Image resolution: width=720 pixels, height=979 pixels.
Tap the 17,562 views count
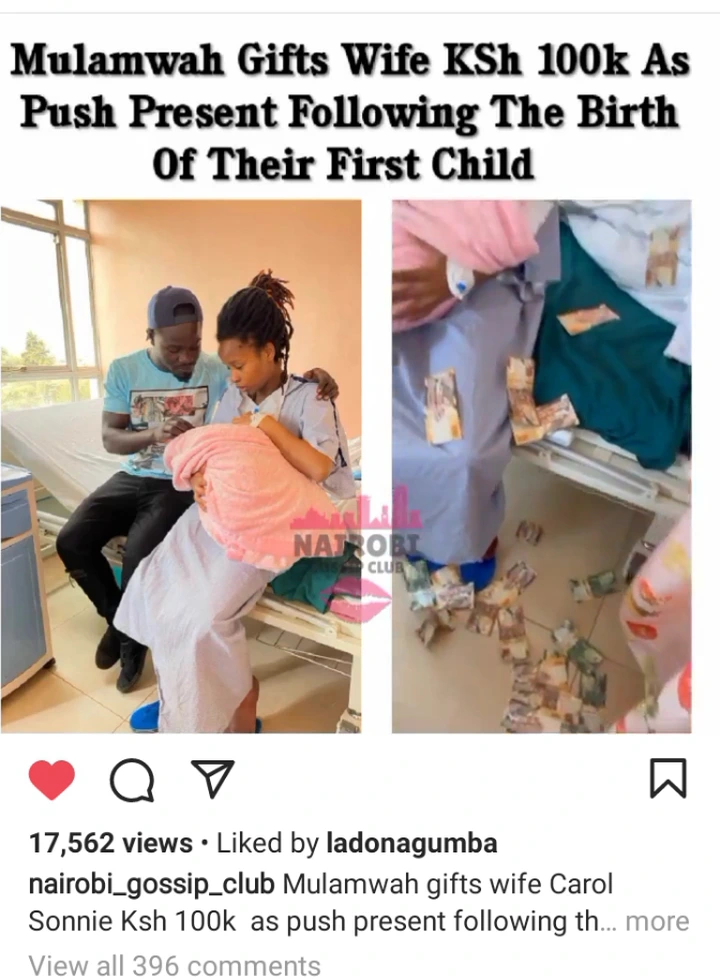111,844
